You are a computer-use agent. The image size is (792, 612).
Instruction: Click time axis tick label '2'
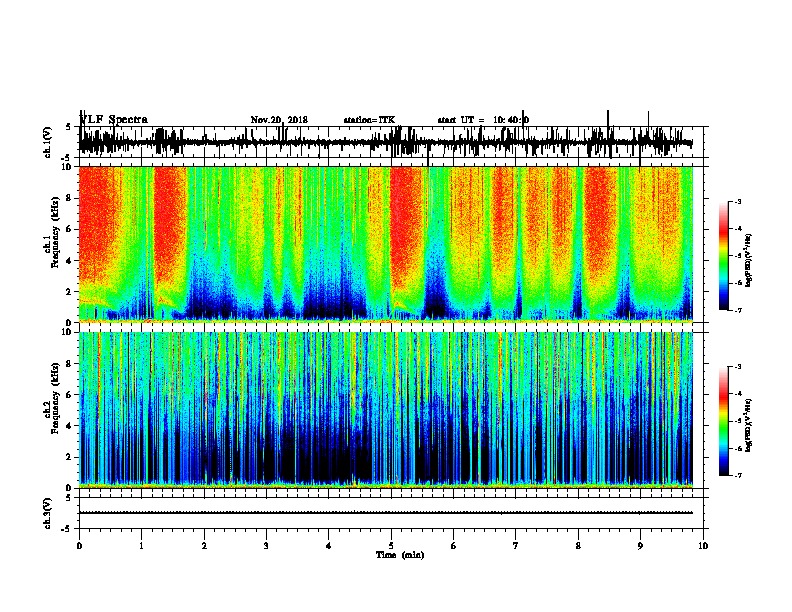pos(204,546)
